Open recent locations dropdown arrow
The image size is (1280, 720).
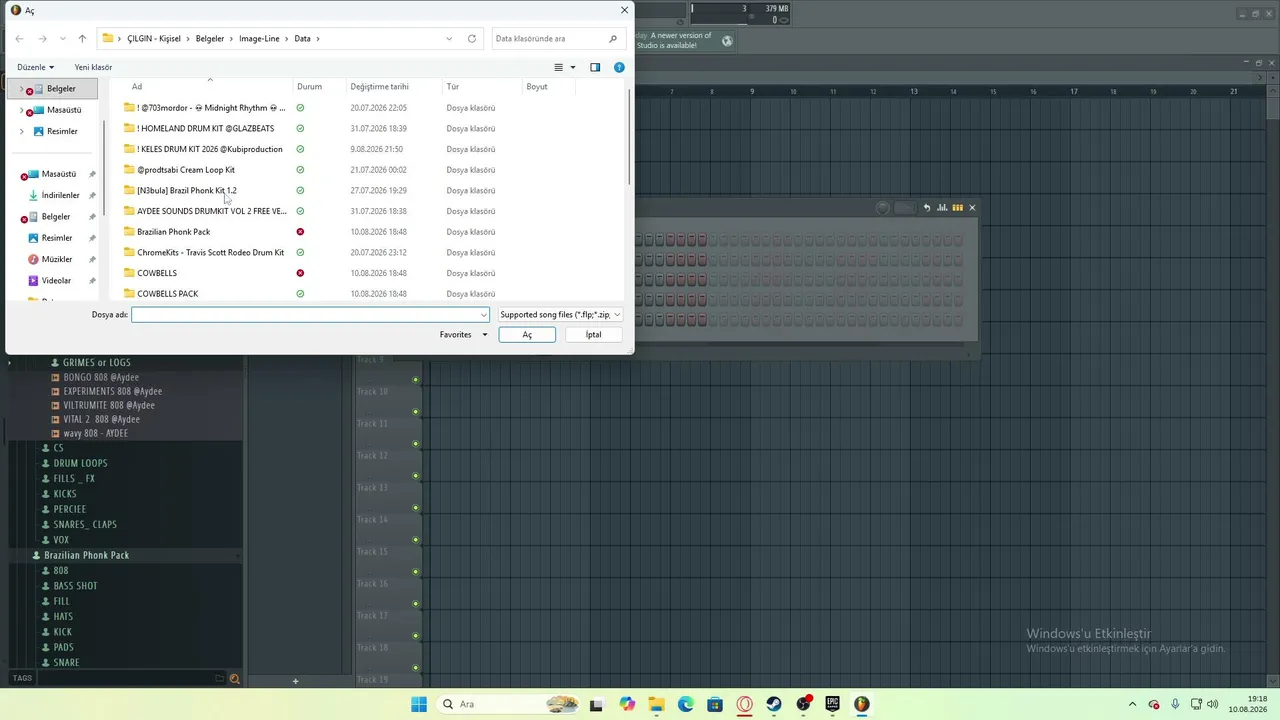pos(62,39)
